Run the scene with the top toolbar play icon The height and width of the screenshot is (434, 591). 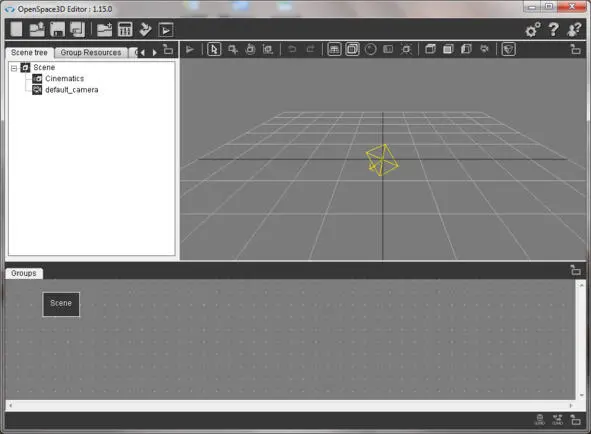pyautogui.click(x=166, y=30)
